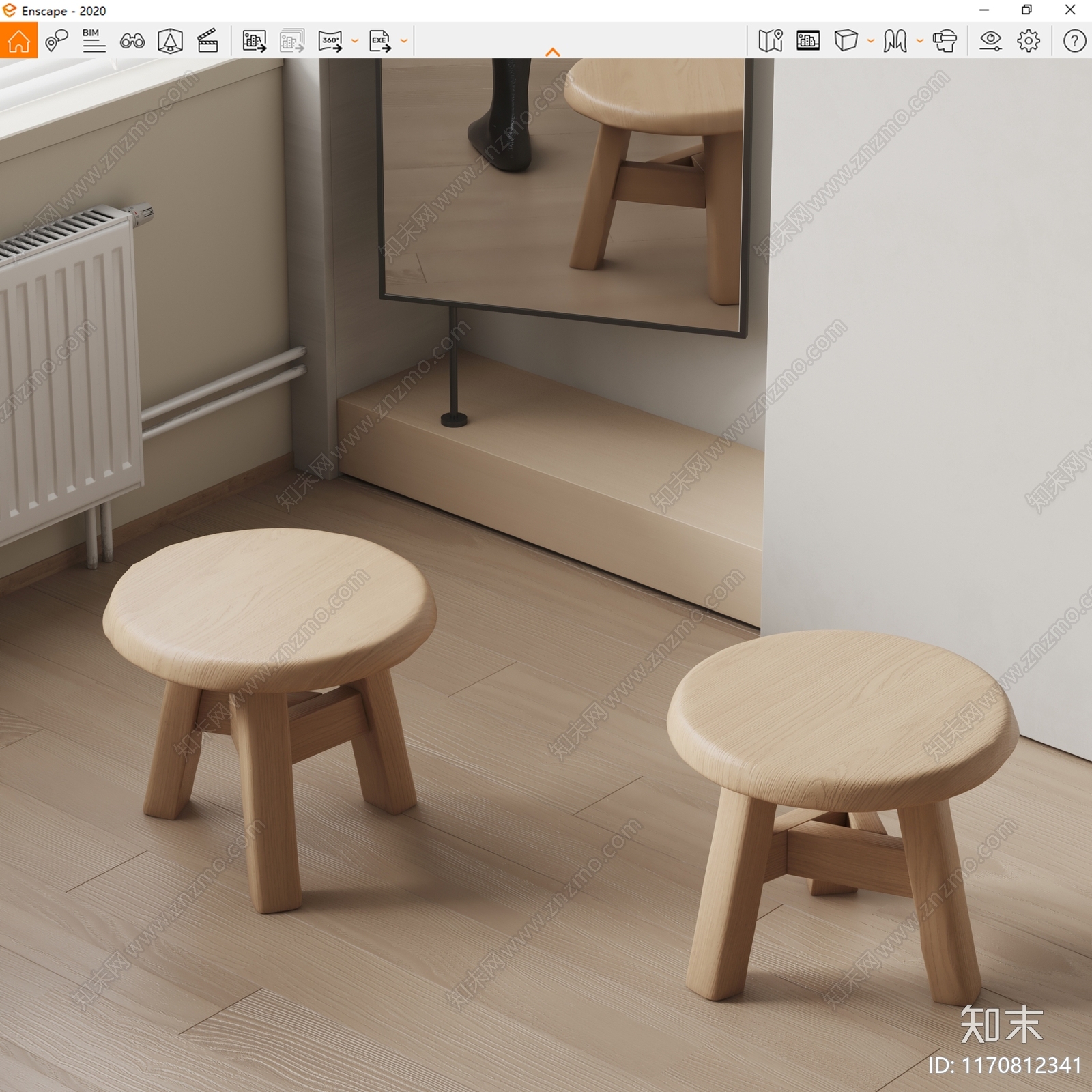Expand the navigation mode dropdown arrow
1092x1092 pixels.
[x=919, y=41]
